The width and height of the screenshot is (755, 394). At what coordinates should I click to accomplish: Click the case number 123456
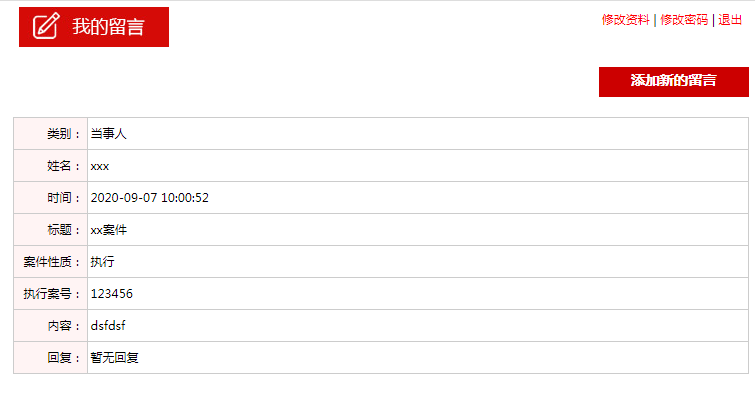[x=112, y=294]
